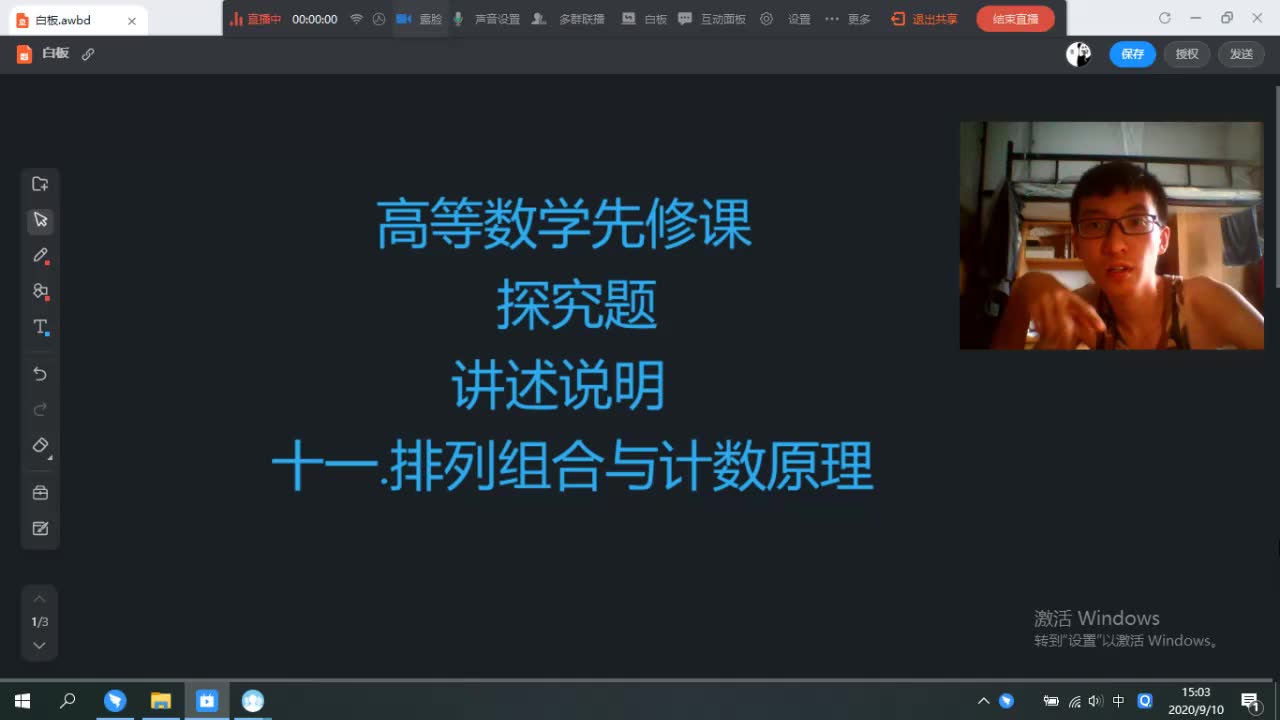Open the shapes tool

coord(40,291)
